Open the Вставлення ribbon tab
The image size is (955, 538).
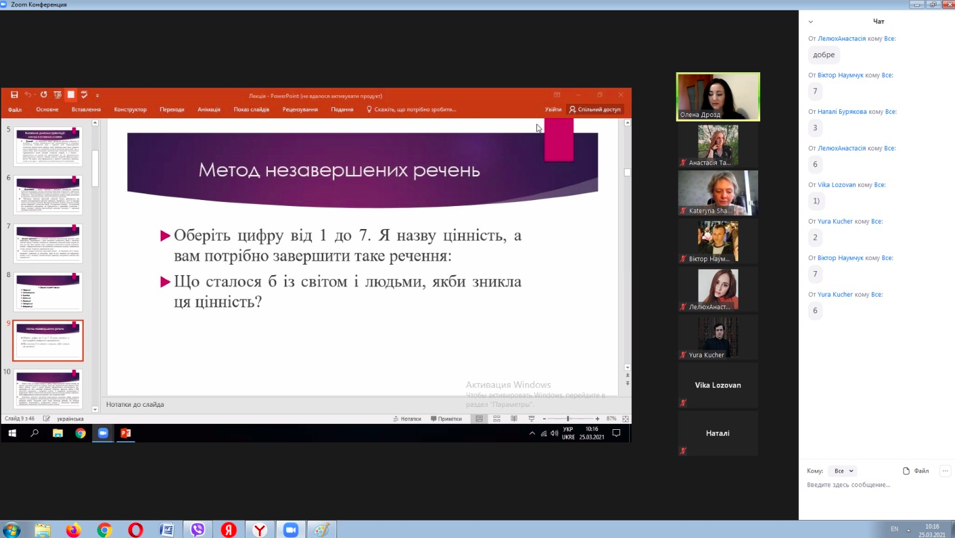(x=86, y=109)
